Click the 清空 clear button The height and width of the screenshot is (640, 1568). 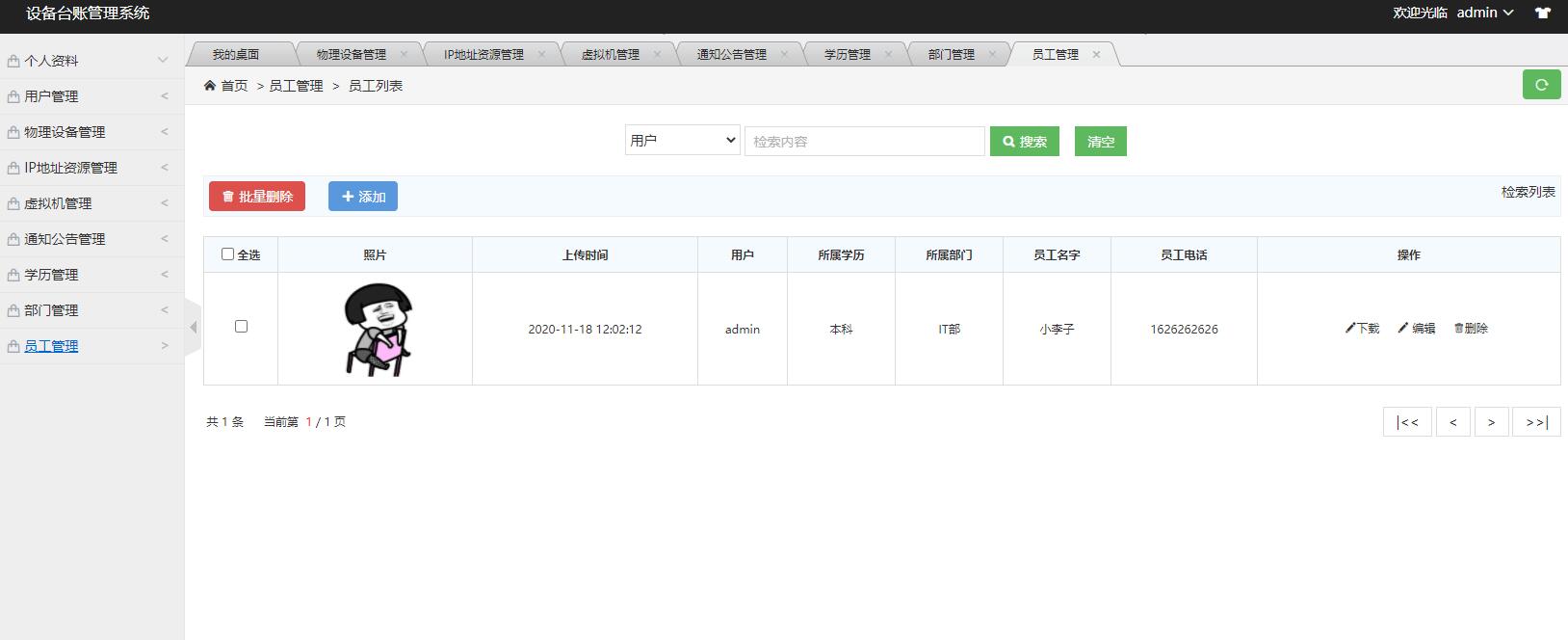pyautogui.click(x=1101, y=141)
